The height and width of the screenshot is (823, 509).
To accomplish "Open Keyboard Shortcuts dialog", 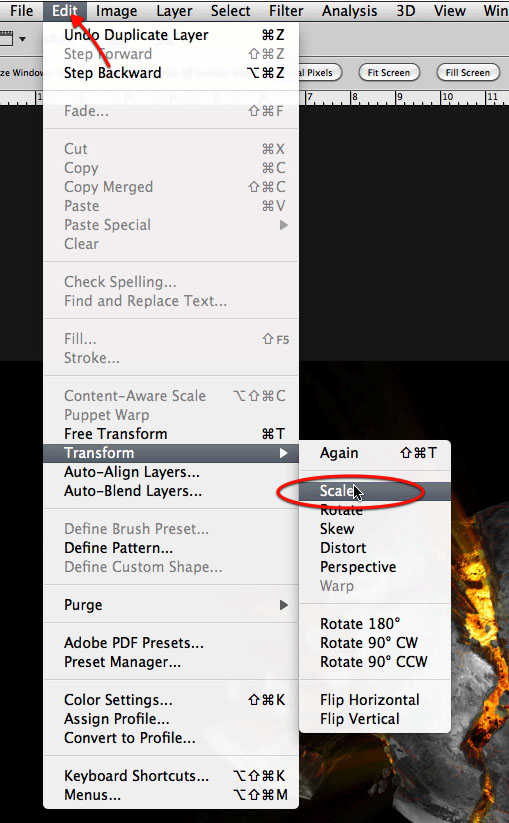I will point(171,775).
